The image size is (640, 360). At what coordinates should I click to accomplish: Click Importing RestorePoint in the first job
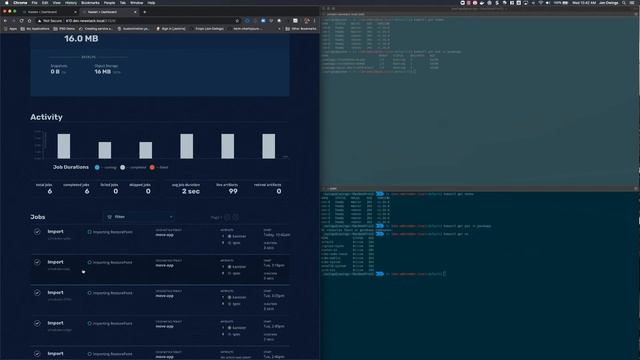coord(112,232)
